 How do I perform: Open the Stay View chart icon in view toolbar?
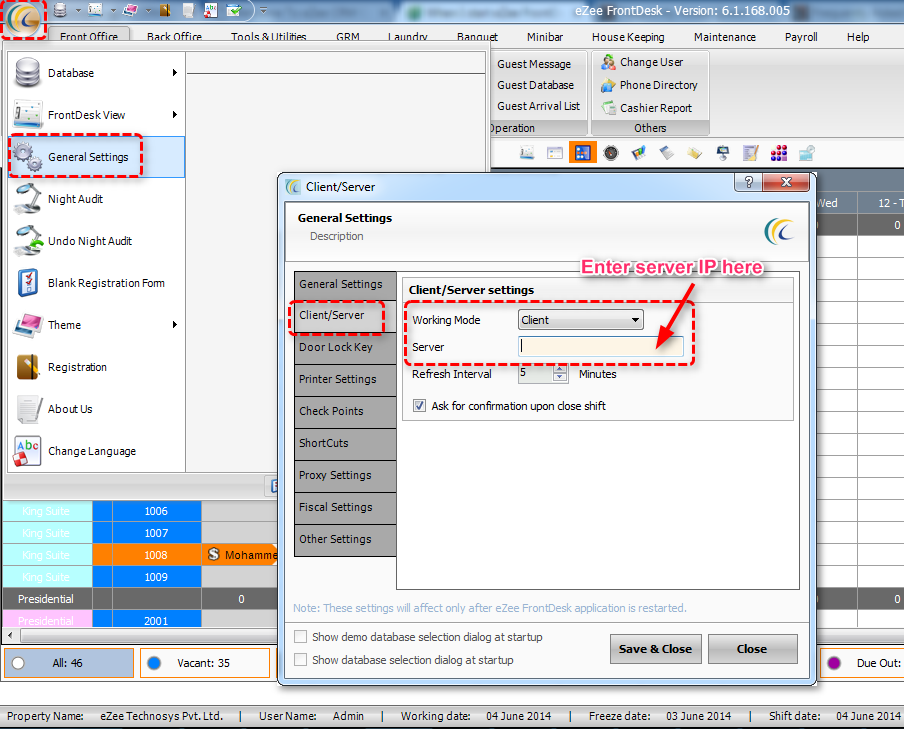click(x=527, y=153)
